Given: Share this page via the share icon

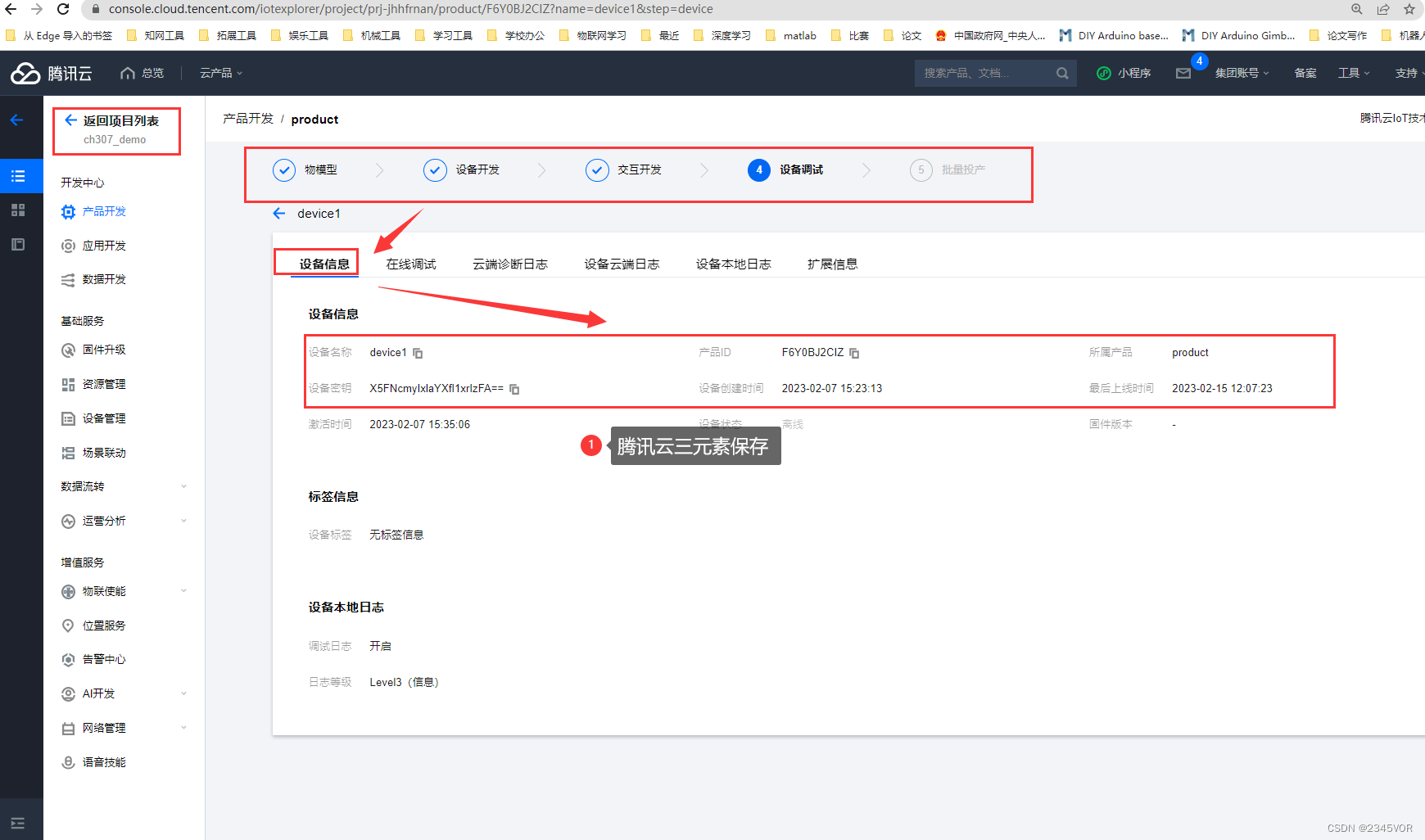Looking at the screenshot, I should point(1383,9).
